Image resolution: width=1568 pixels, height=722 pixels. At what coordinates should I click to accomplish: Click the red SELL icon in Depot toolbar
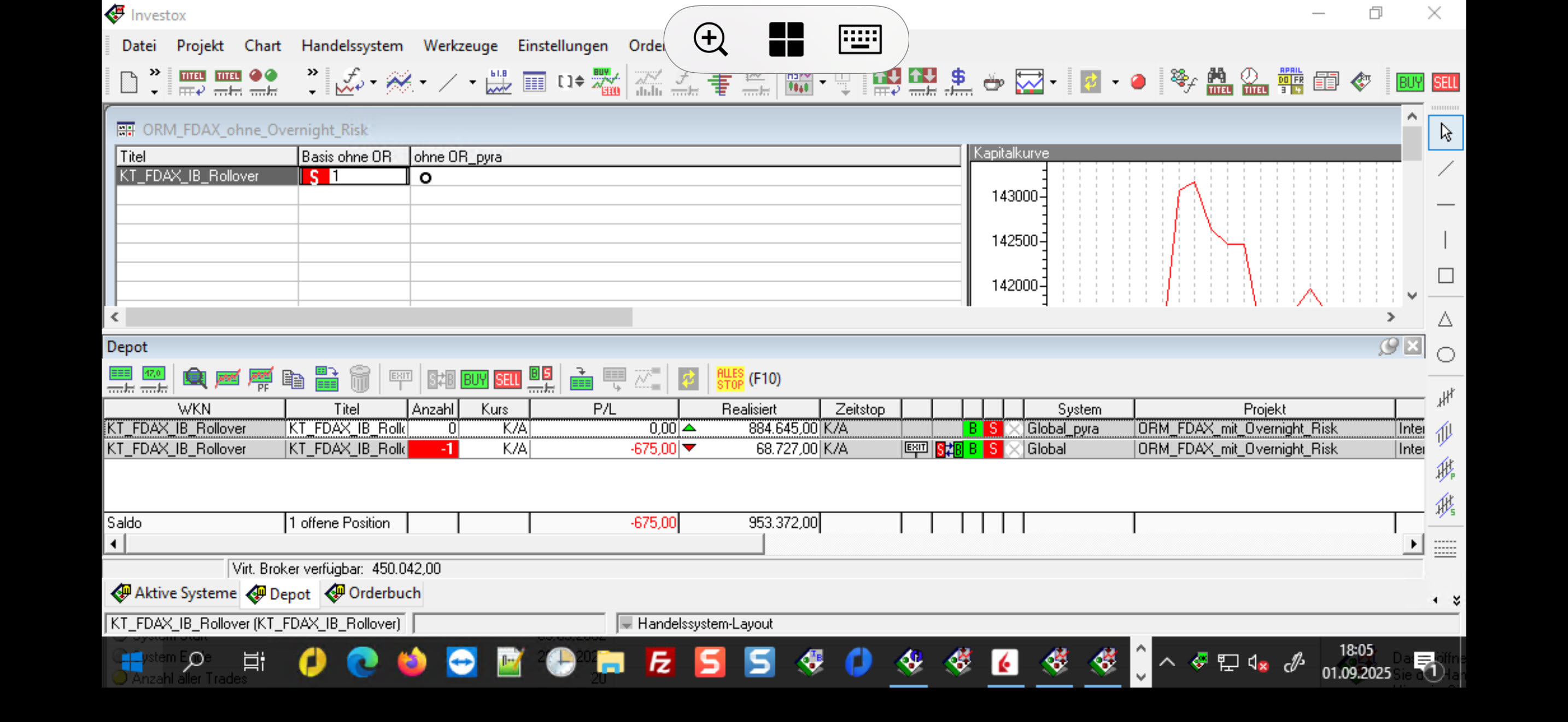(x=507, y=379)
